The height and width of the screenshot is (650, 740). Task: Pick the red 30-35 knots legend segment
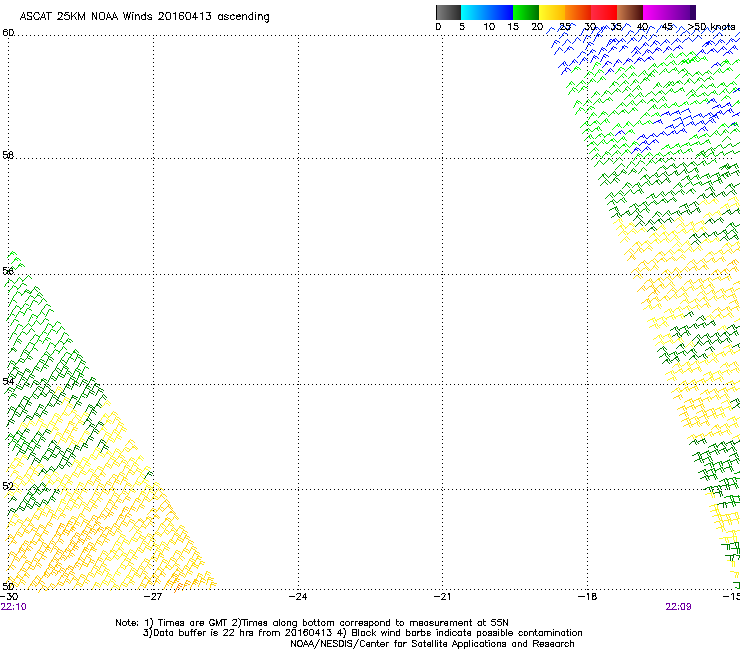click(604, 12)
